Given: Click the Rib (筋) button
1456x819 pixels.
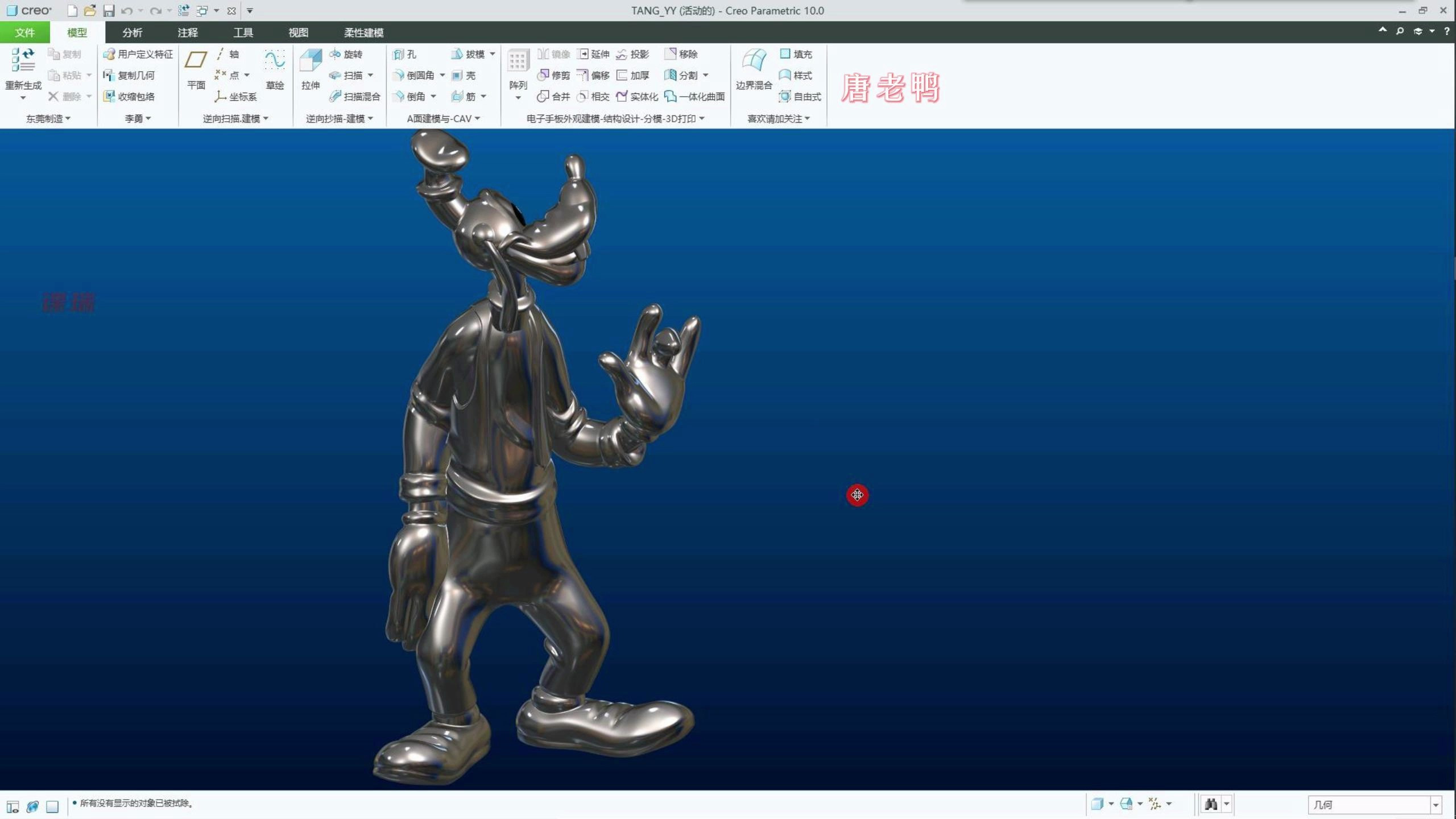Looking at the screenshot, I should click(x=464, y=97).
